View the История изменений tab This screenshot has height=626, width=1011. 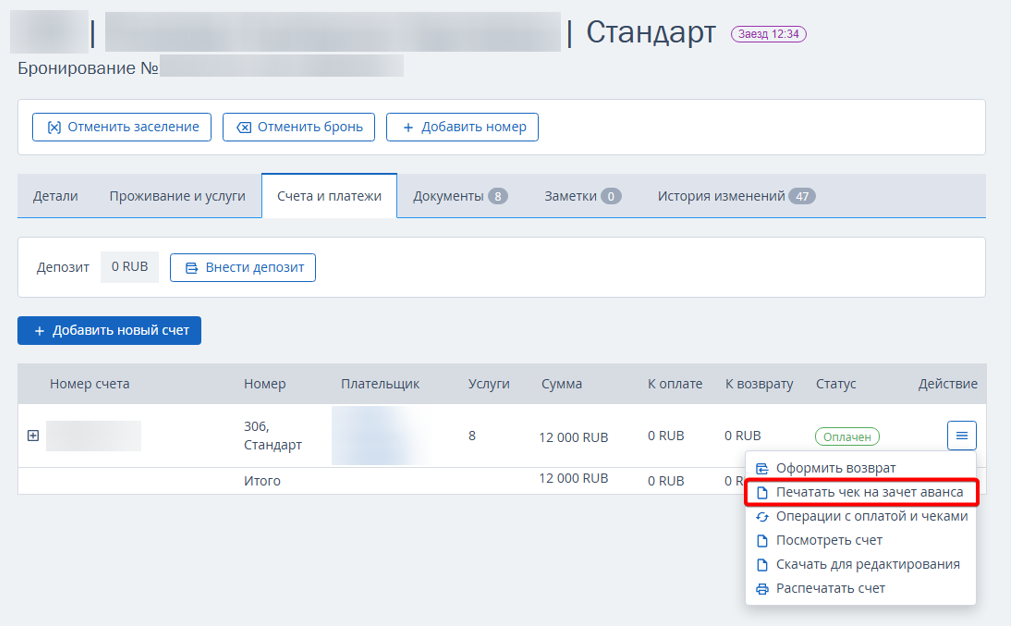click(x=735, y=196)
